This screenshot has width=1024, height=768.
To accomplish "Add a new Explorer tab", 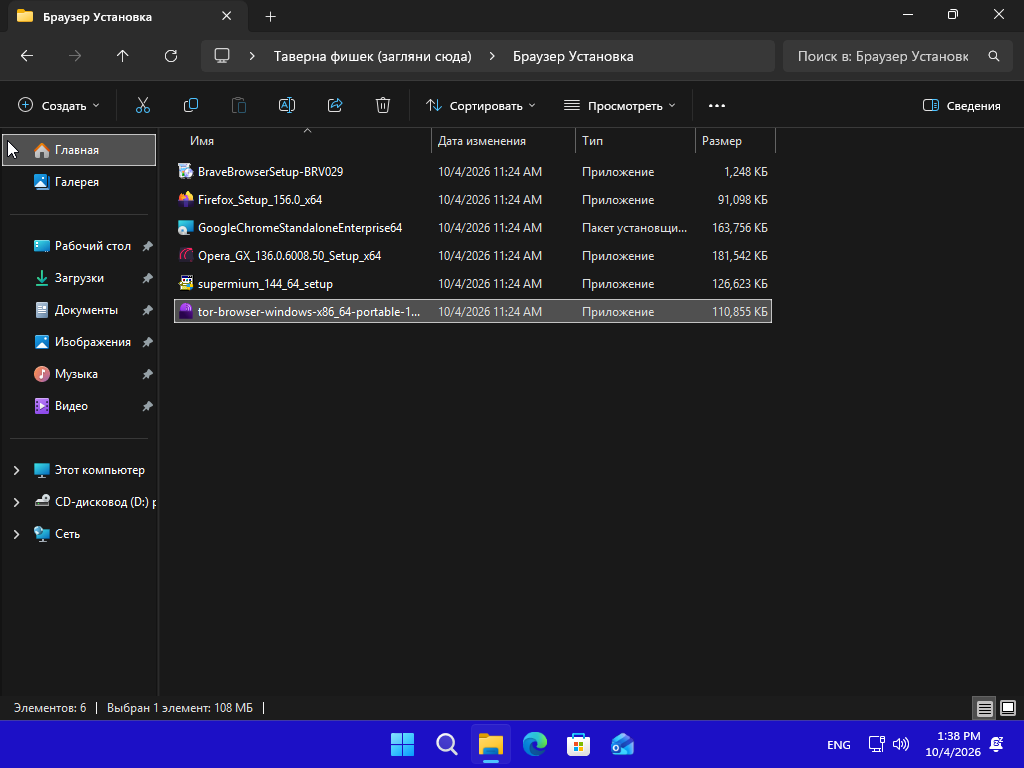I will (270, 16).
